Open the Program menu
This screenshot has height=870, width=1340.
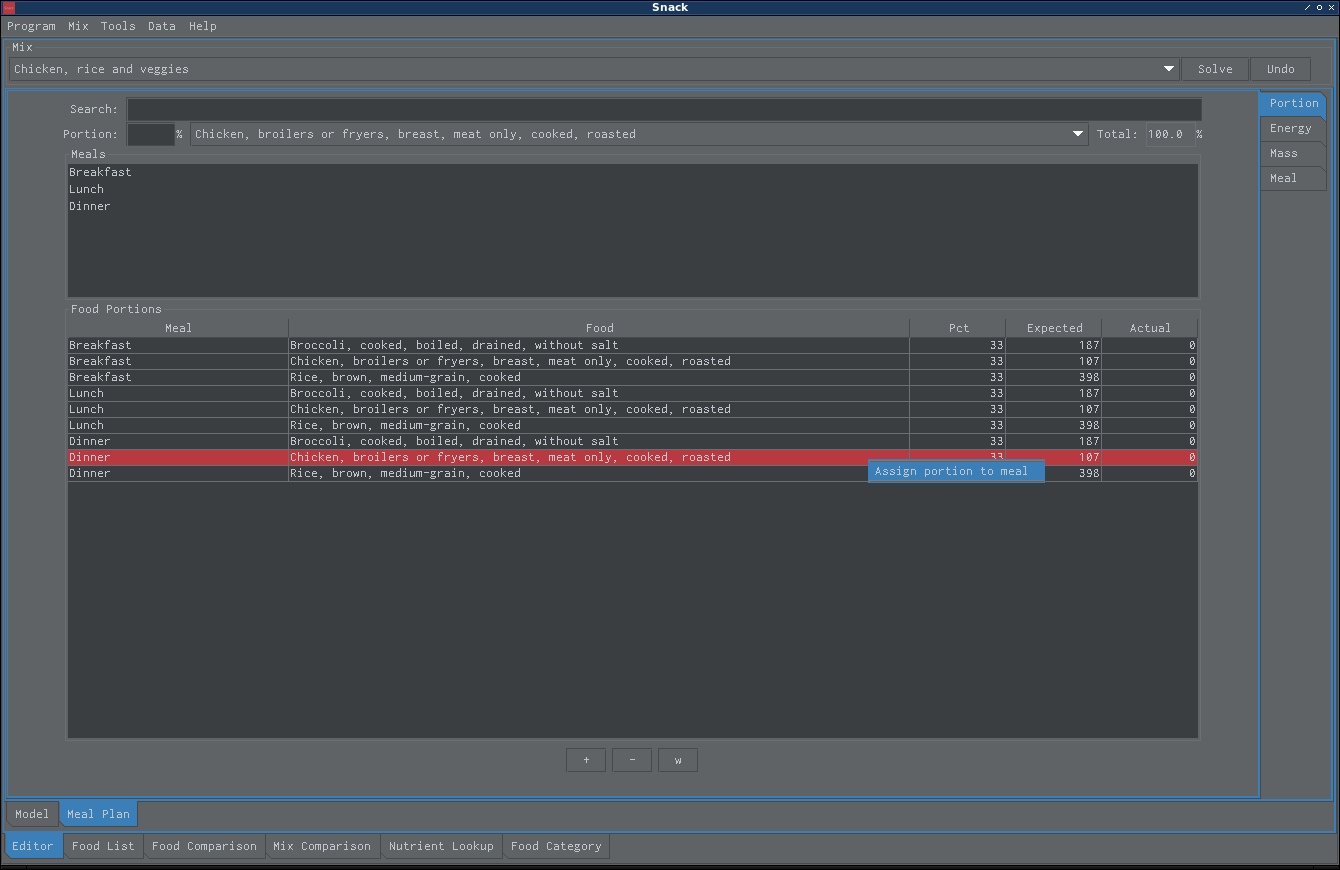[x=31, y=26]
